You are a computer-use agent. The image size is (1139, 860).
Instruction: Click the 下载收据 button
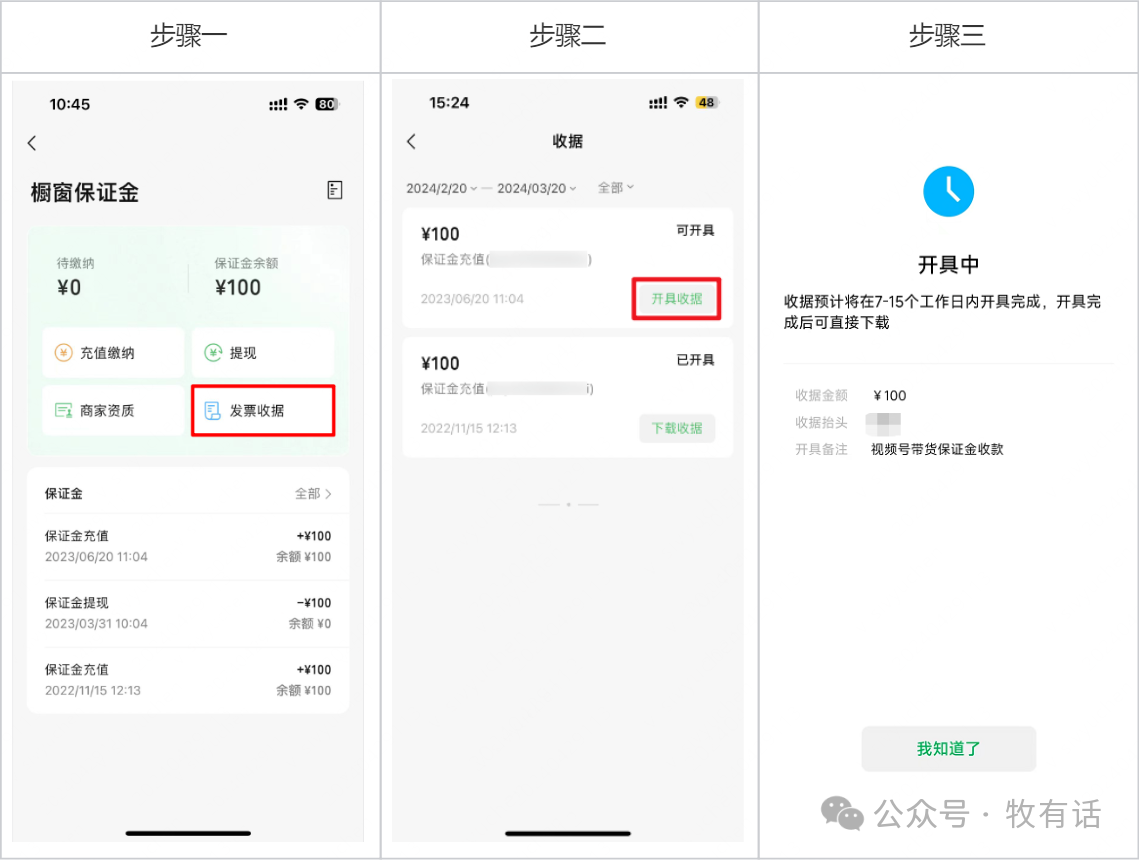tap(676, 428)
